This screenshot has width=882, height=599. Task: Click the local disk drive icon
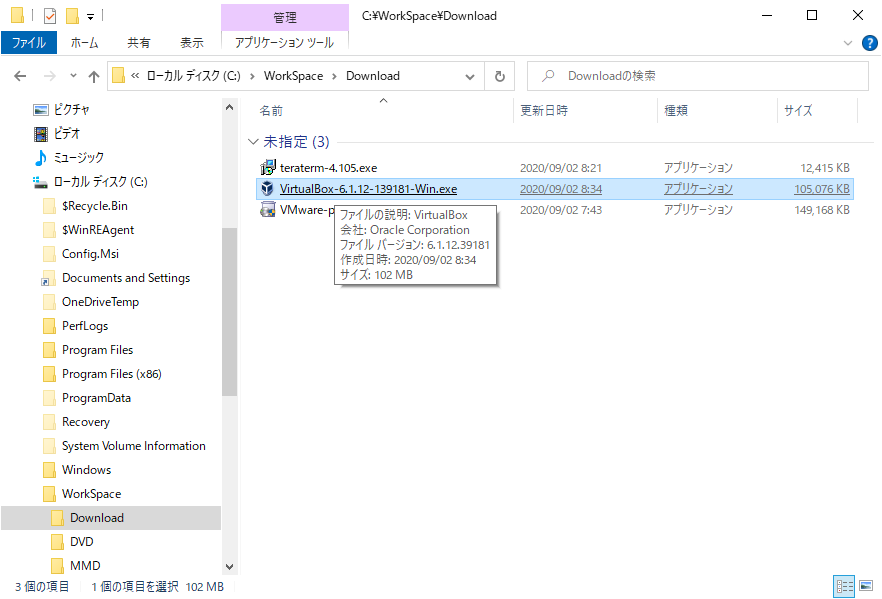(40, 182)
